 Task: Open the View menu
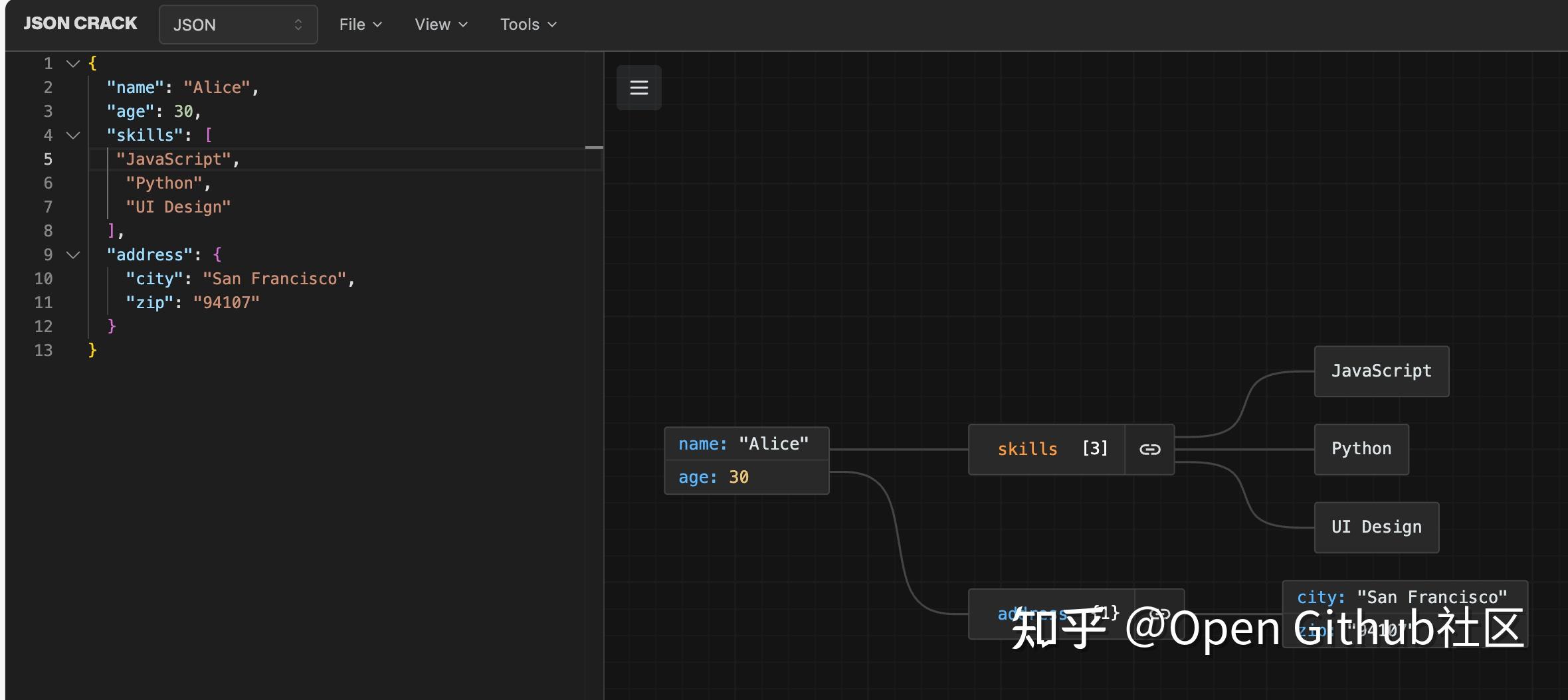(x=441, y=24)
